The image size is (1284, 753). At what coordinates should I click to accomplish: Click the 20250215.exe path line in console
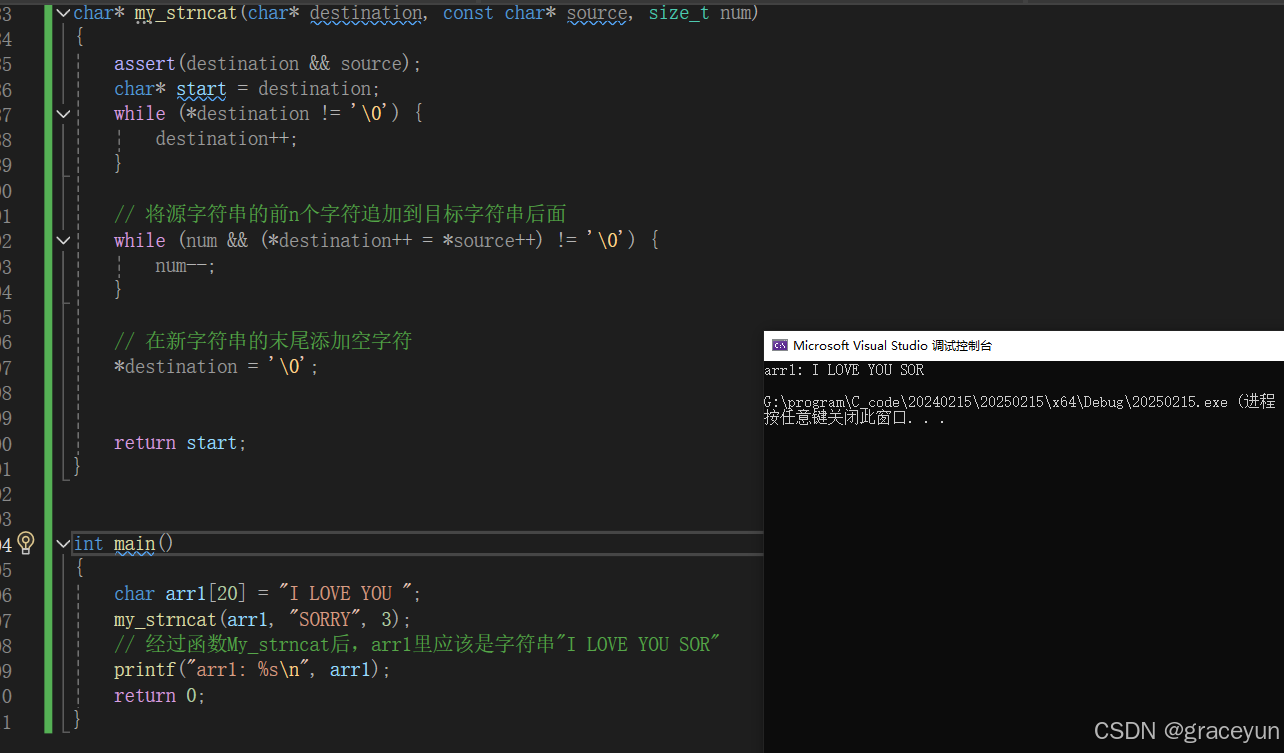1020,402
